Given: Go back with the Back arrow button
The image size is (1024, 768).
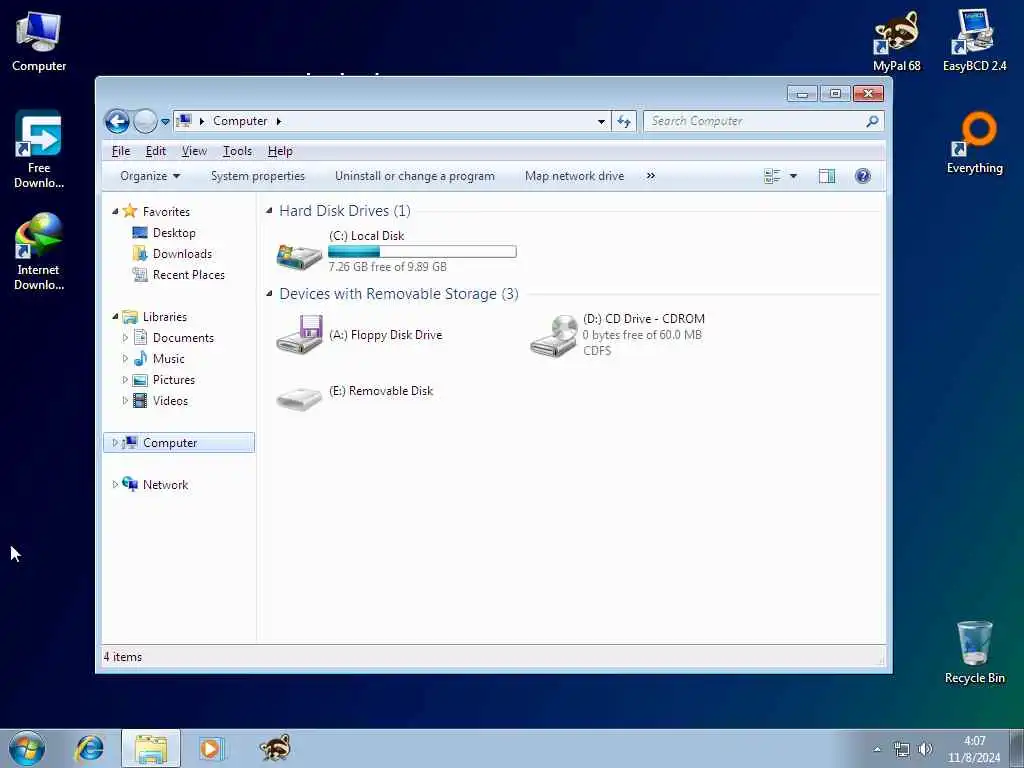Looking at the screenshot, I should pos(117,121).
